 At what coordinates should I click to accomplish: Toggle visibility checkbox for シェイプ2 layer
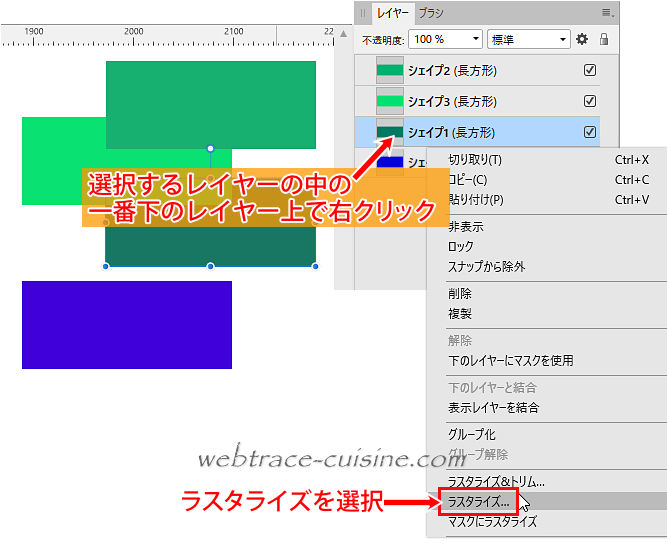590,70
